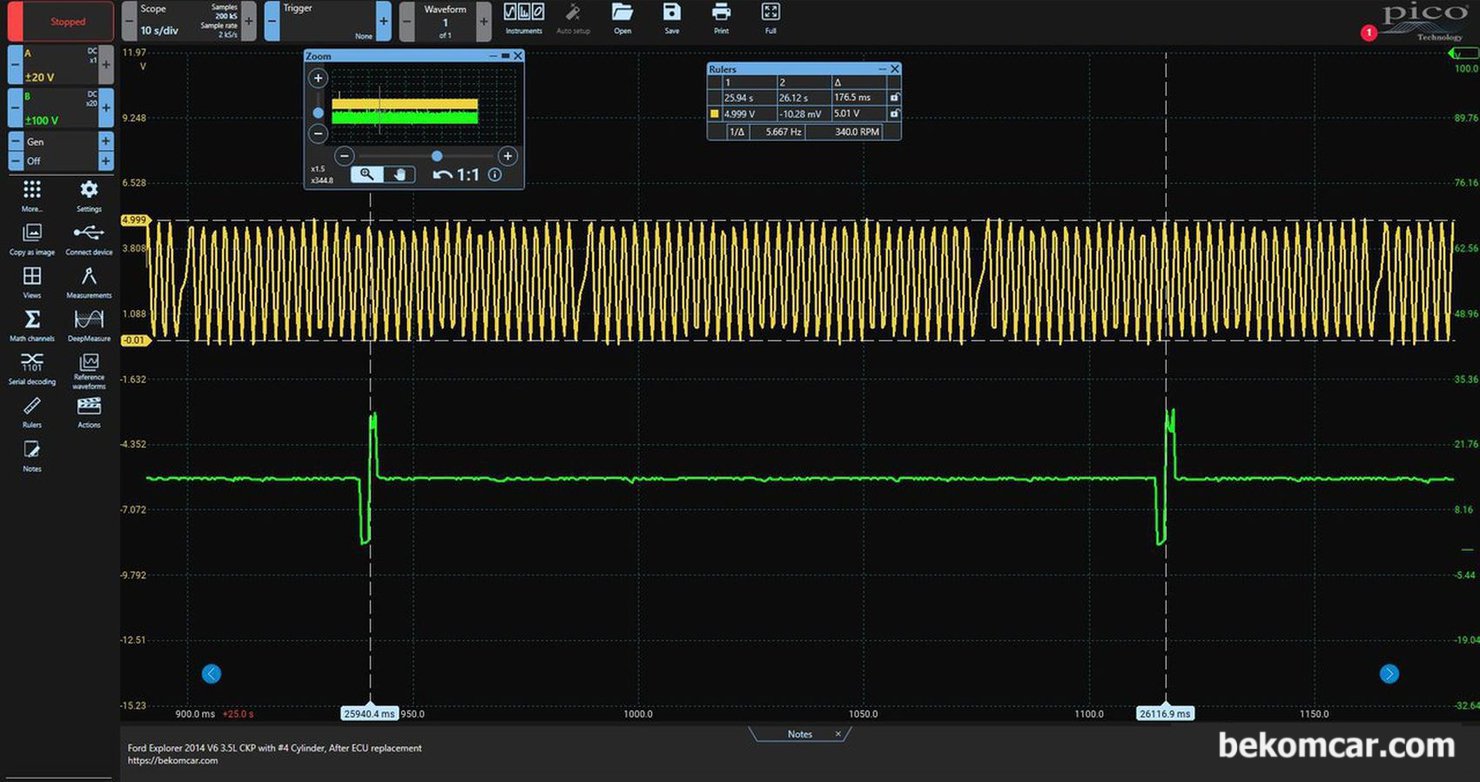
Task: Increase the Trigger setting
Action: pos(384,21)
